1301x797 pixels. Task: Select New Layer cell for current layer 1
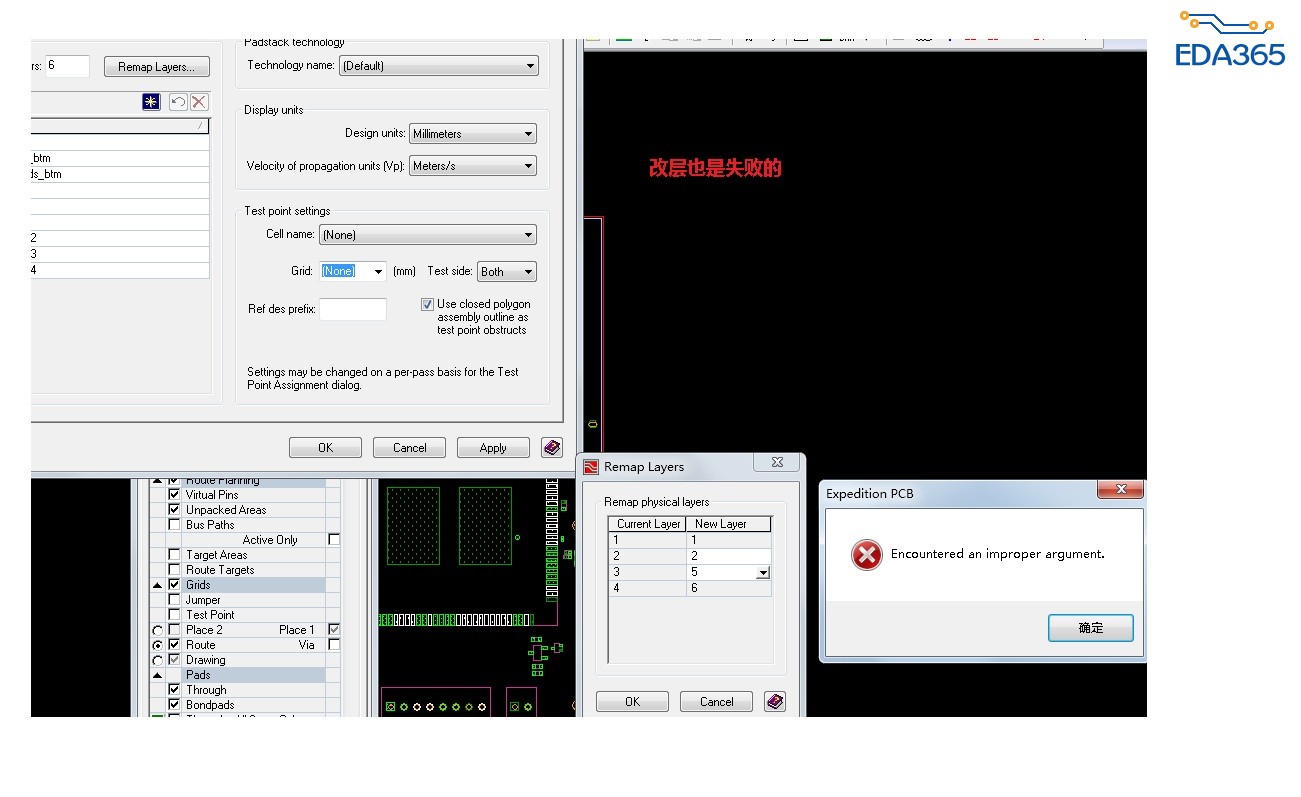coord(729,540)
